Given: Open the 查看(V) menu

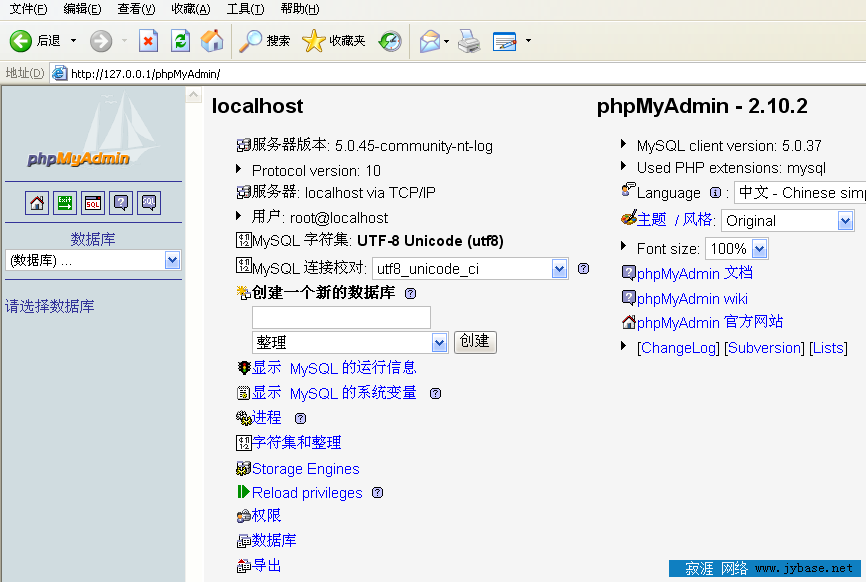Looking at the screenshot, I should point(136,9).
